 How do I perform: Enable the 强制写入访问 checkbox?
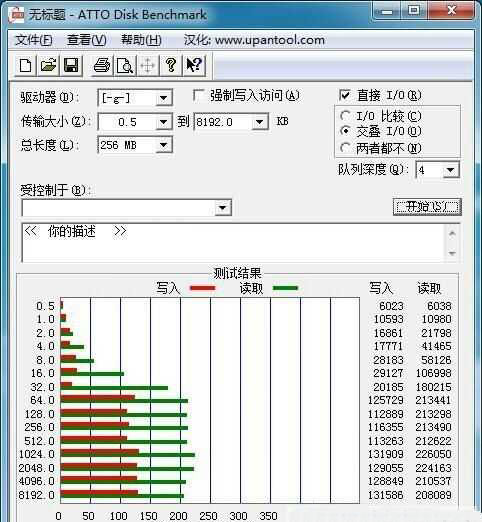coord(199,96)
